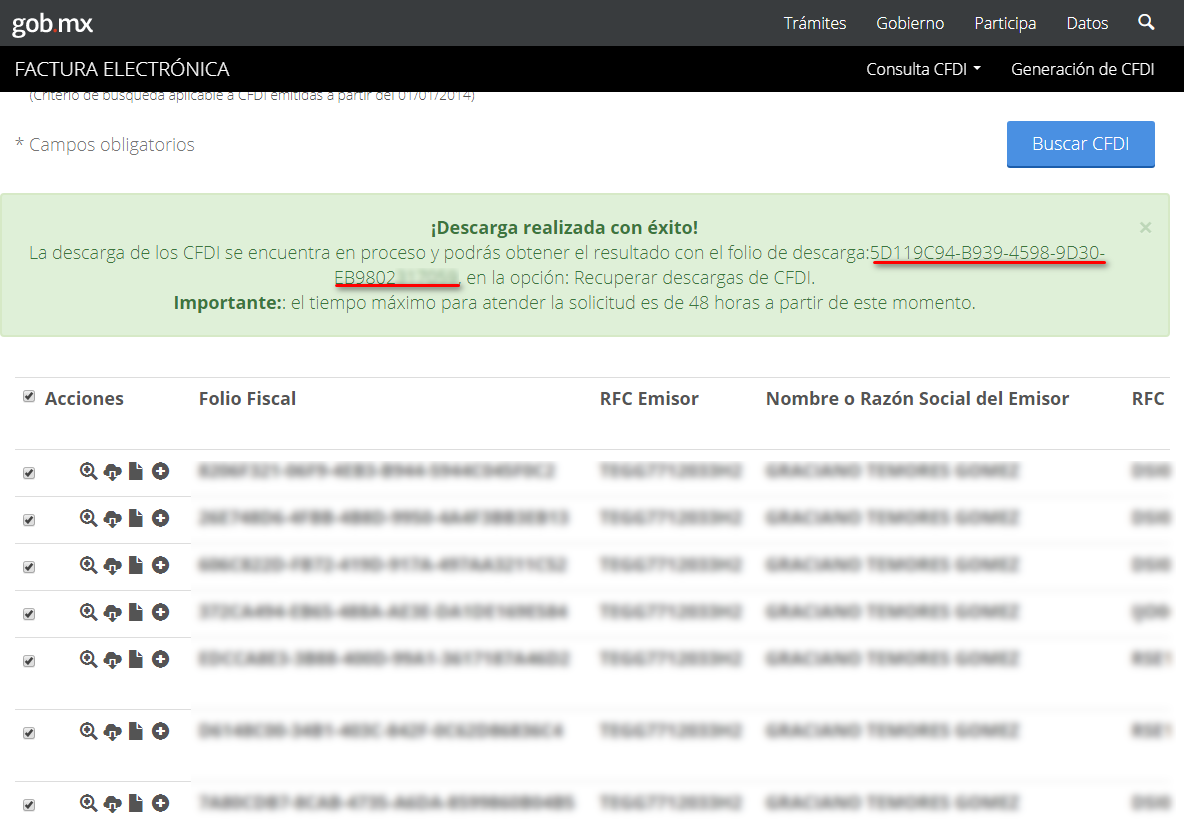
Task: Open the Trámites menu item
Action: coord(814,23)
